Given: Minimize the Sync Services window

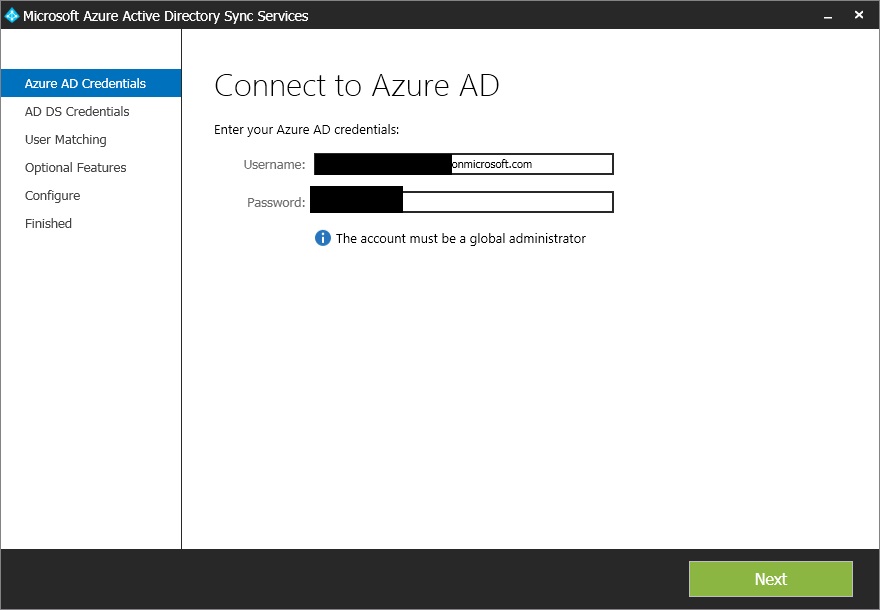Looking at the screenshot, I should click(x=827, y=15).
